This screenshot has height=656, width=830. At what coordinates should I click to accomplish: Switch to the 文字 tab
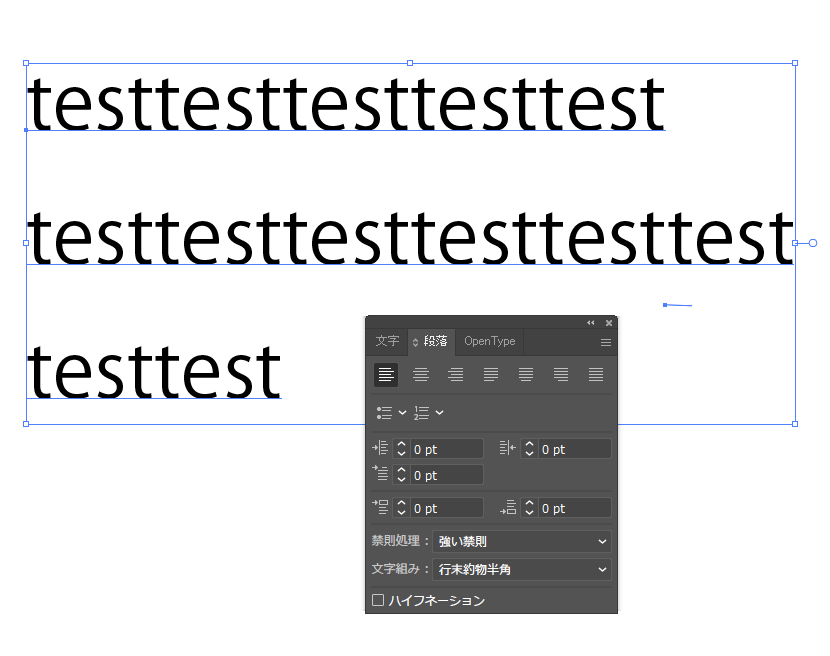point(387,342)
